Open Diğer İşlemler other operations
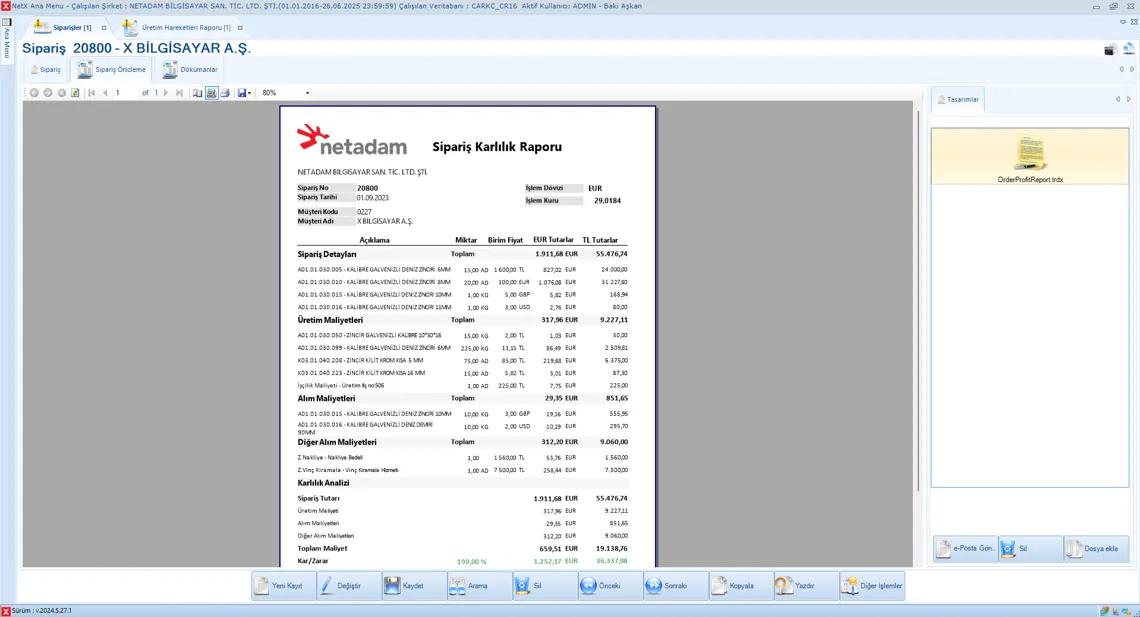The height and width of the screenshot is (617, 1140). (x=872, y=586)
